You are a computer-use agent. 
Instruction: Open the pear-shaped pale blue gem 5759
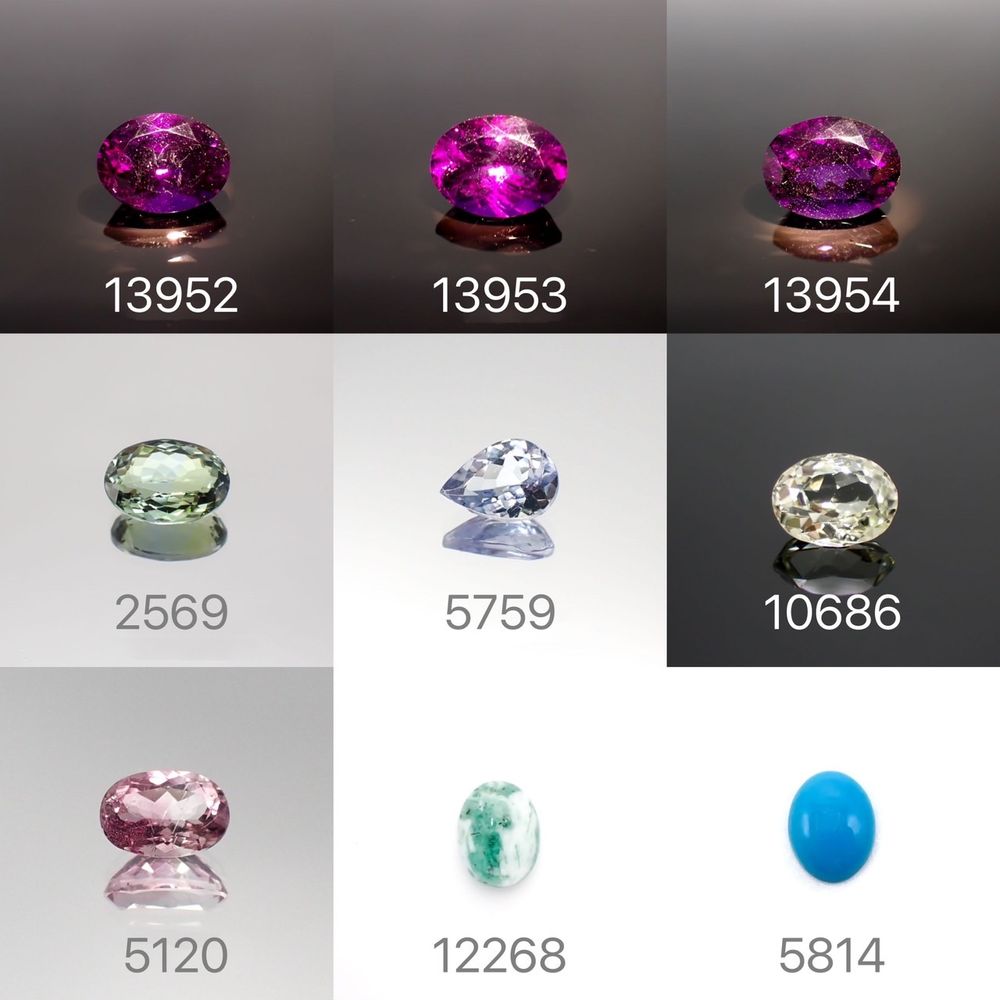[499, 500]
